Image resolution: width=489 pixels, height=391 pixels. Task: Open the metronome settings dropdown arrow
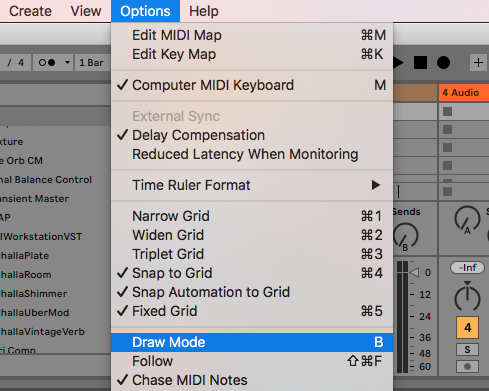coord(67,62)
